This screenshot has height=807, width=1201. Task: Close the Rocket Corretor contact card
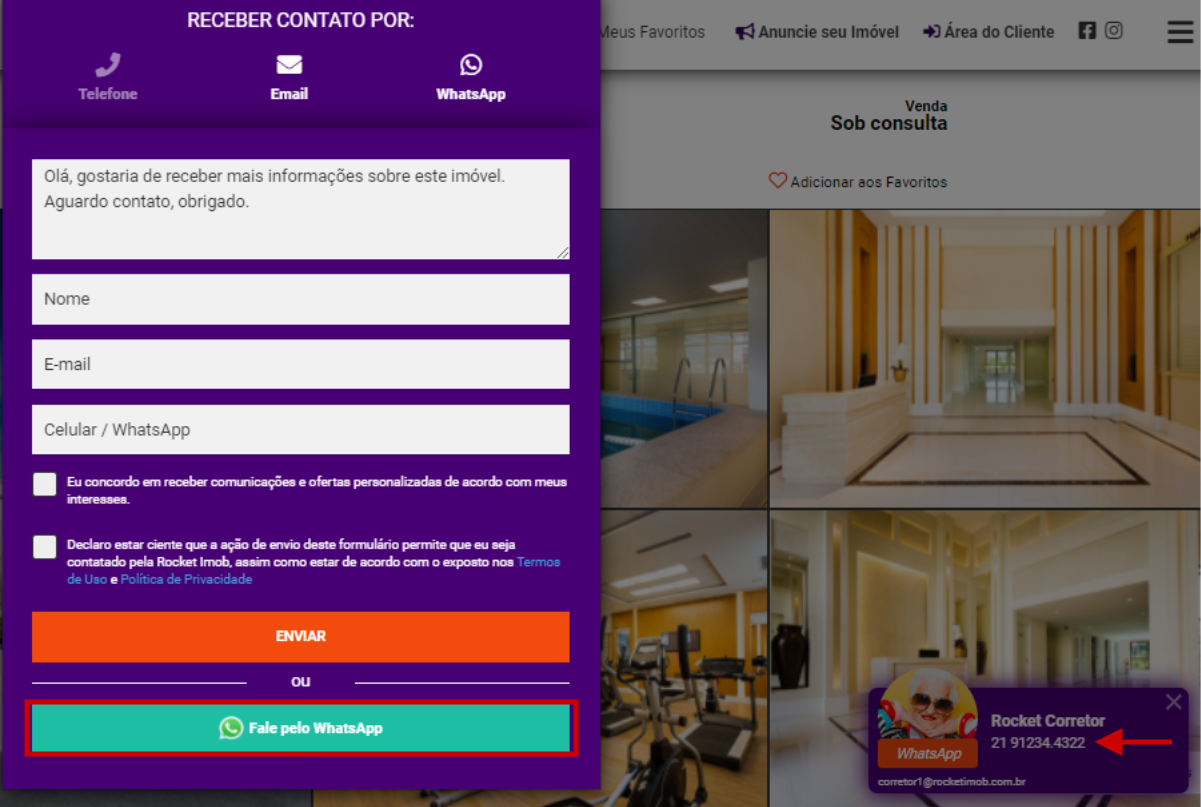coord(1174,702)
